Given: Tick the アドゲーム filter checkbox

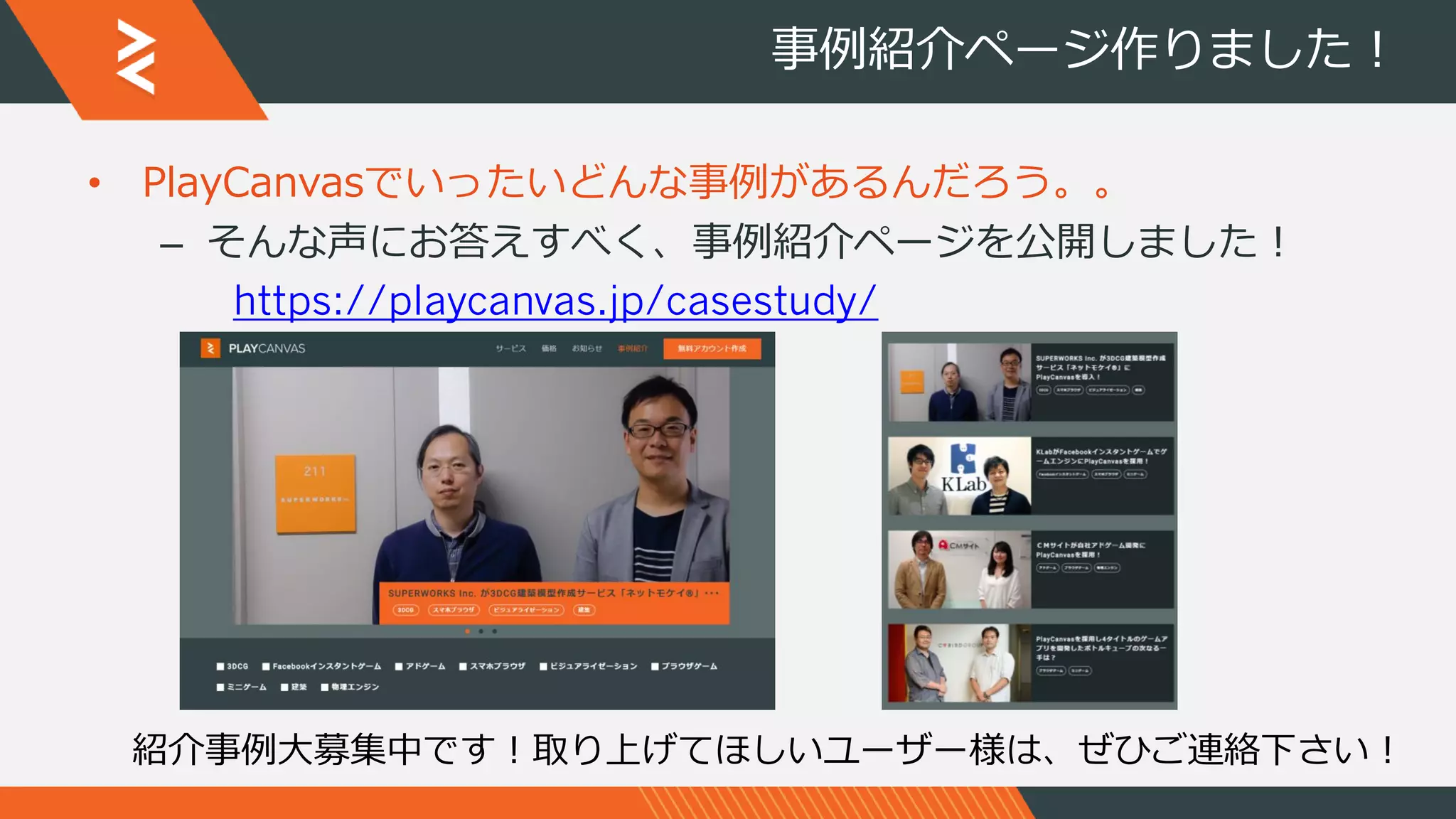Looking at the screenshot, I should (399, 666).
